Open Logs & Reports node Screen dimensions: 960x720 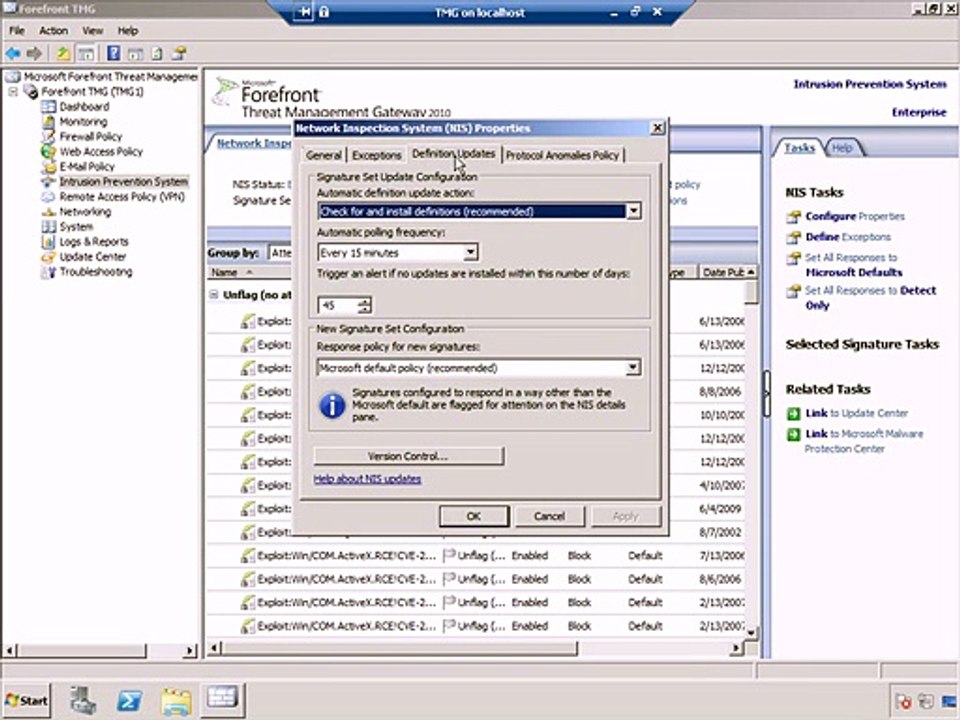coord(94,242)
